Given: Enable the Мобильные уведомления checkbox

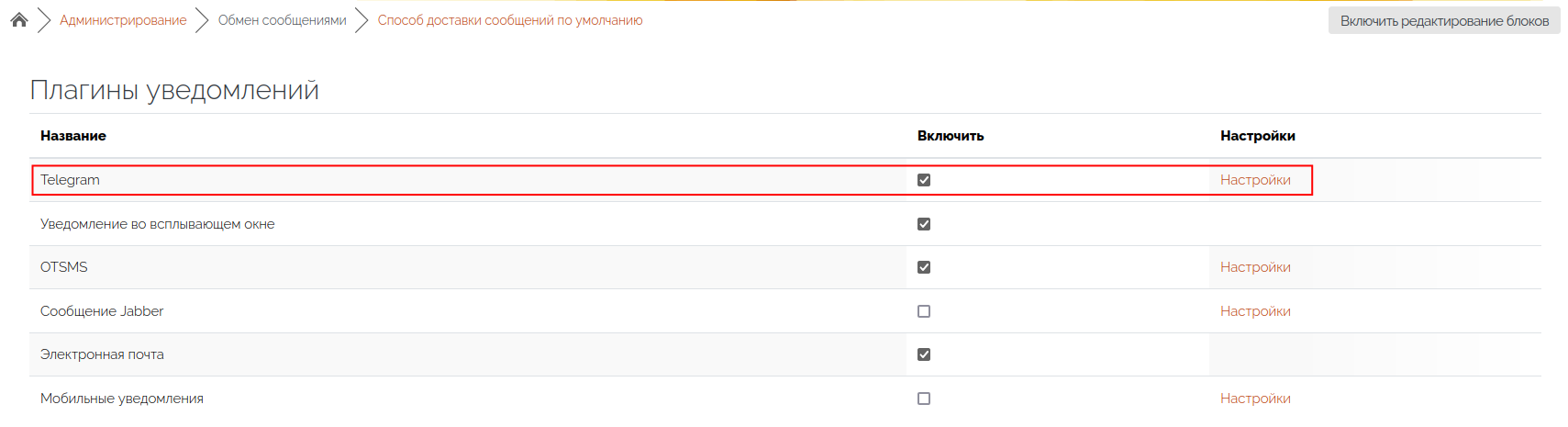Looking at the screenshot, I should click(x=924, y=399).
